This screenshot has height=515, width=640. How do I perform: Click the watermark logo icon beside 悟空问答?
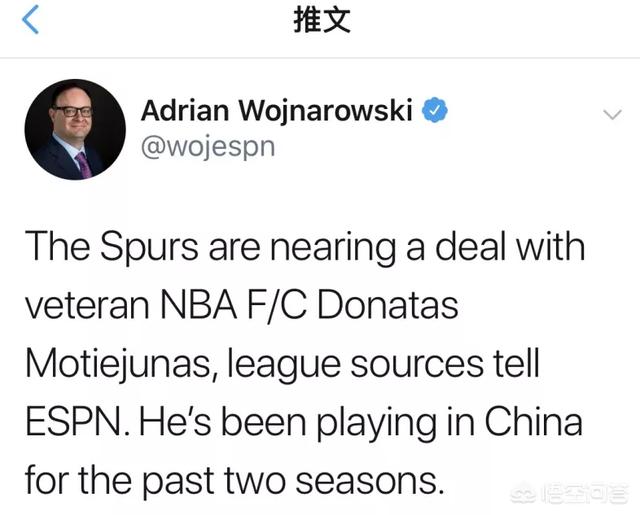click(525, 494)
